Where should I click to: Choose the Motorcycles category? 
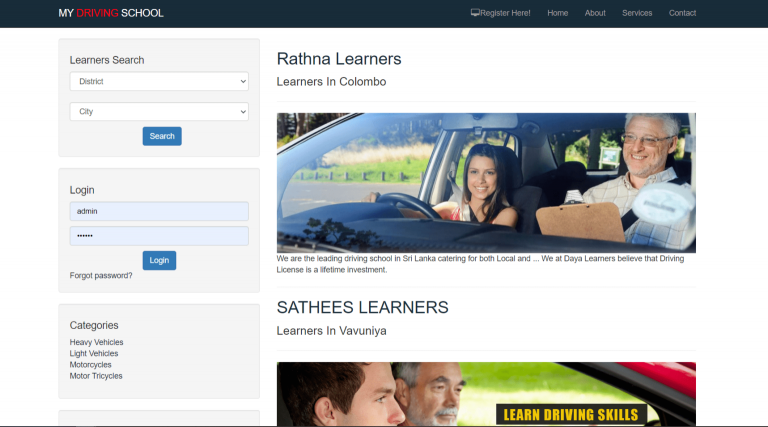(x=91, y=365)
